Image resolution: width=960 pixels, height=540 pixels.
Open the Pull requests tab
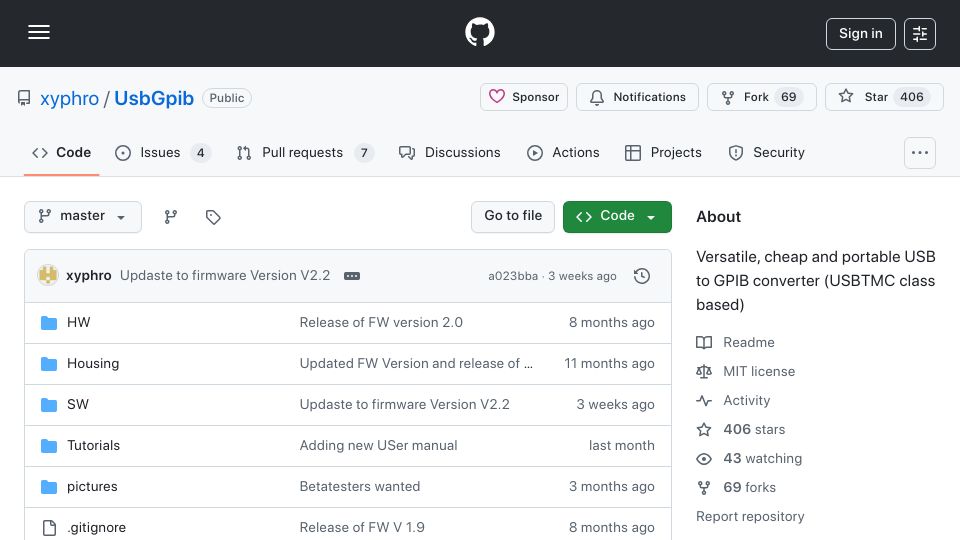coord(304,152)
